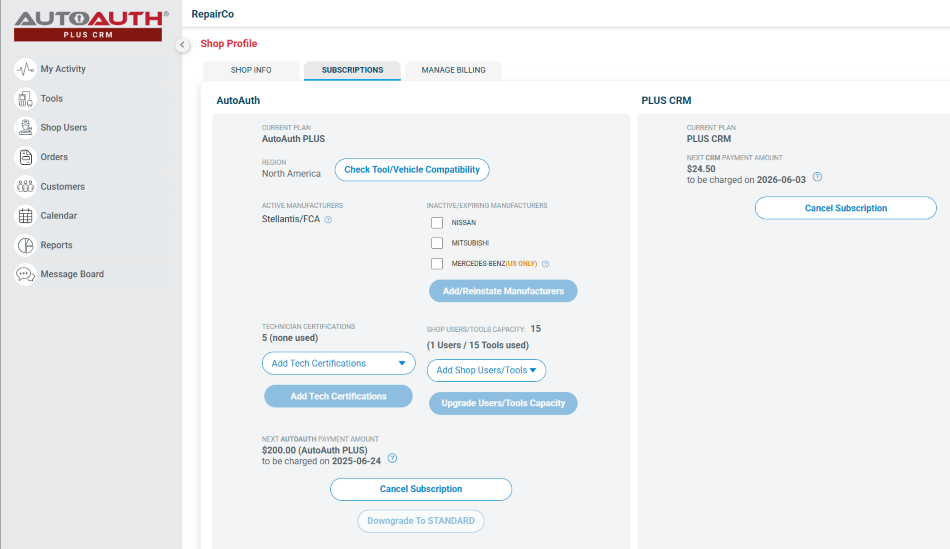950x549 pixels.
Task: Check the MITSUBISHI manufacturer checkbox
Action: pyautogui.click(x=437, y=243)
